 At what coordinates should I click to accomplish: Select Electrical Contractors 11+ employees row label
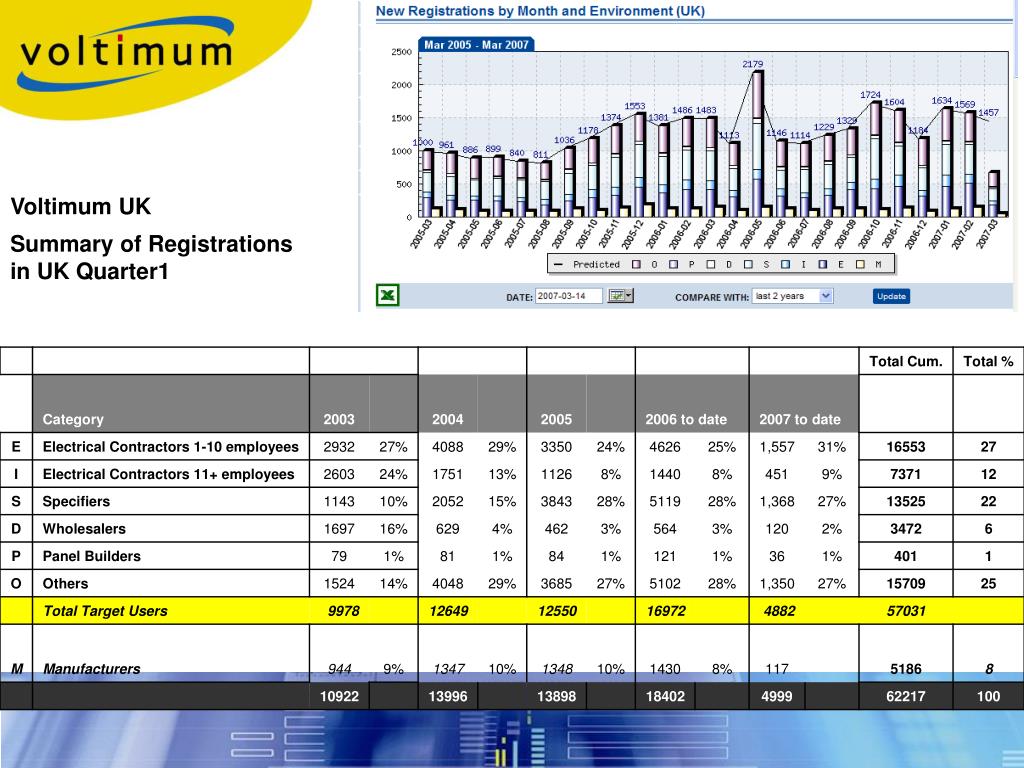168,474
